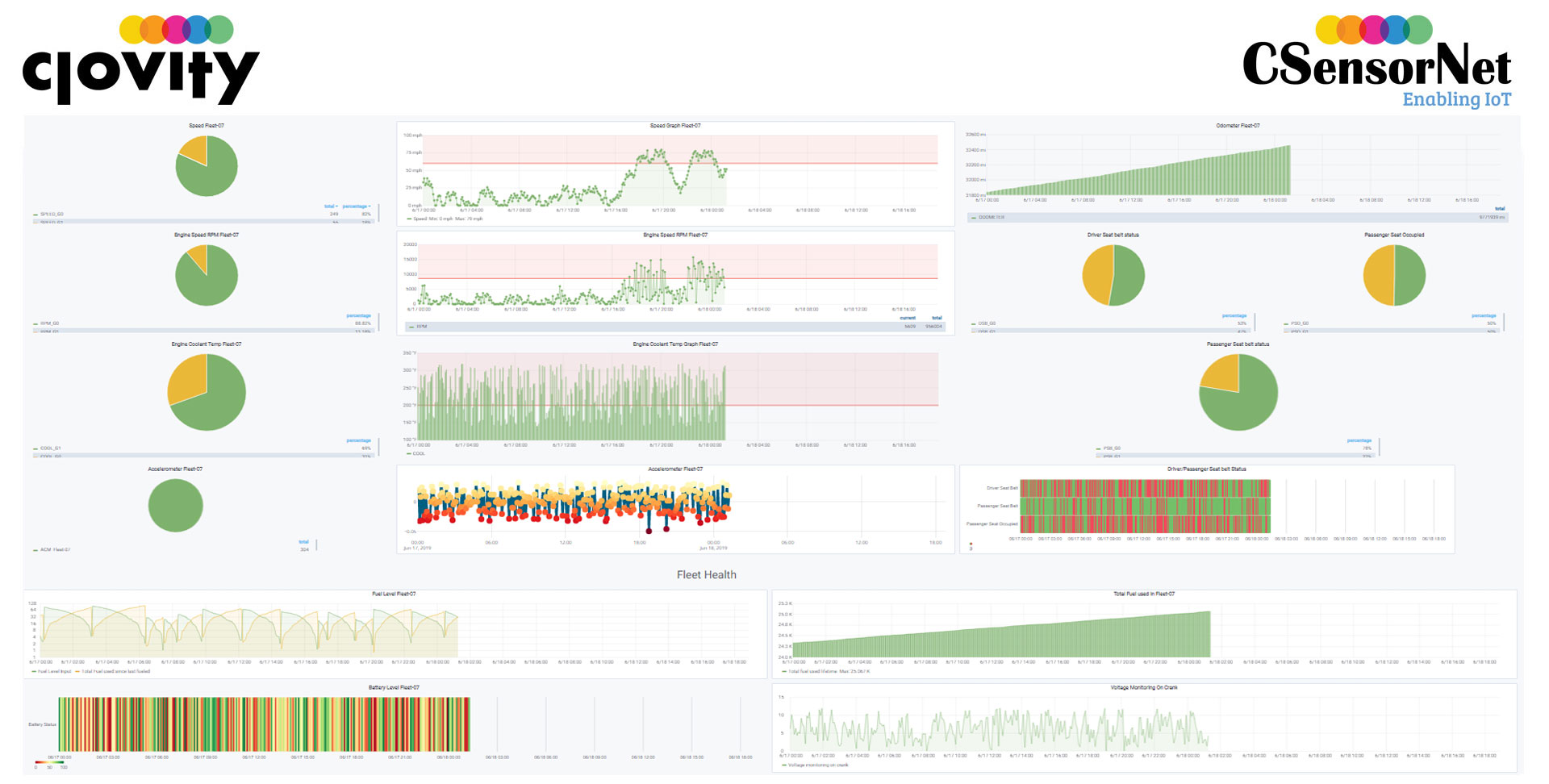
Task: Click the 100 mph axis label in Speed Graph
Action: click(412, 136)
